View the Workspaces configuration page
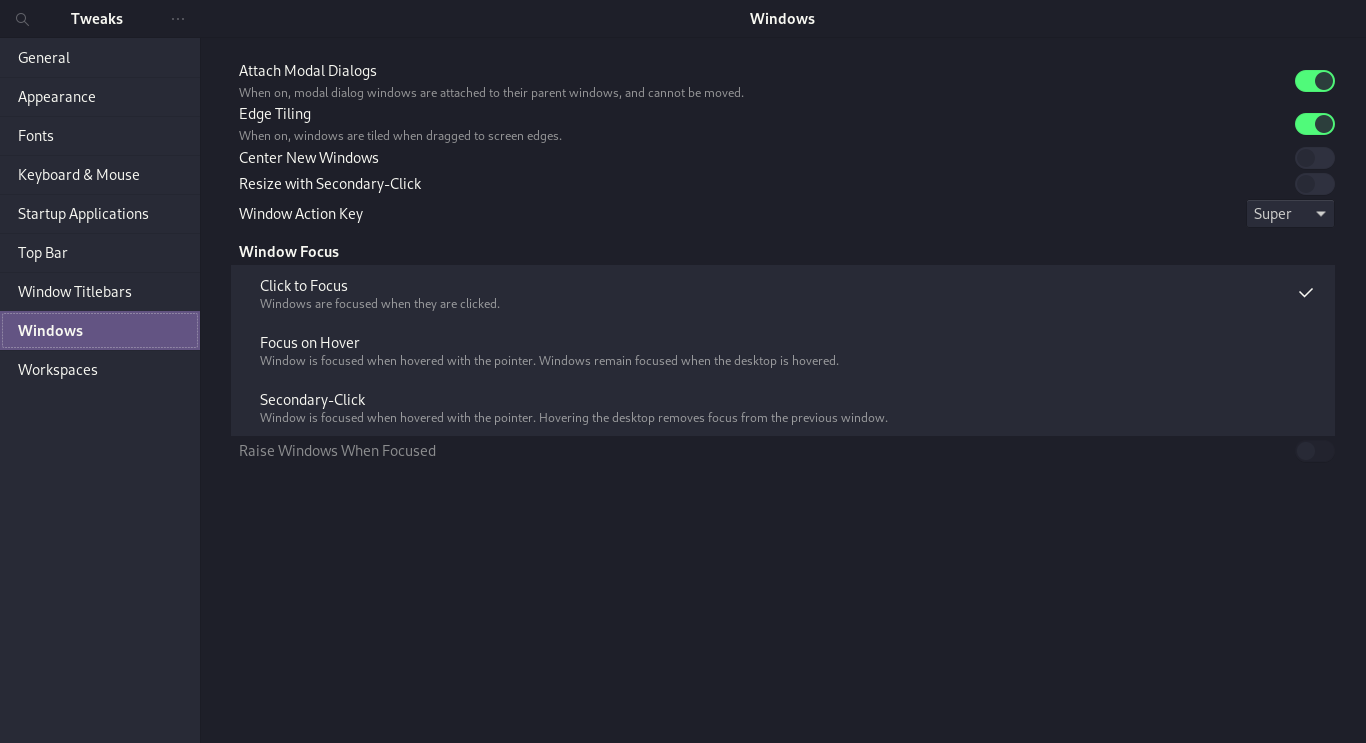The image size is (1366, 743). [x=100, y=369]
